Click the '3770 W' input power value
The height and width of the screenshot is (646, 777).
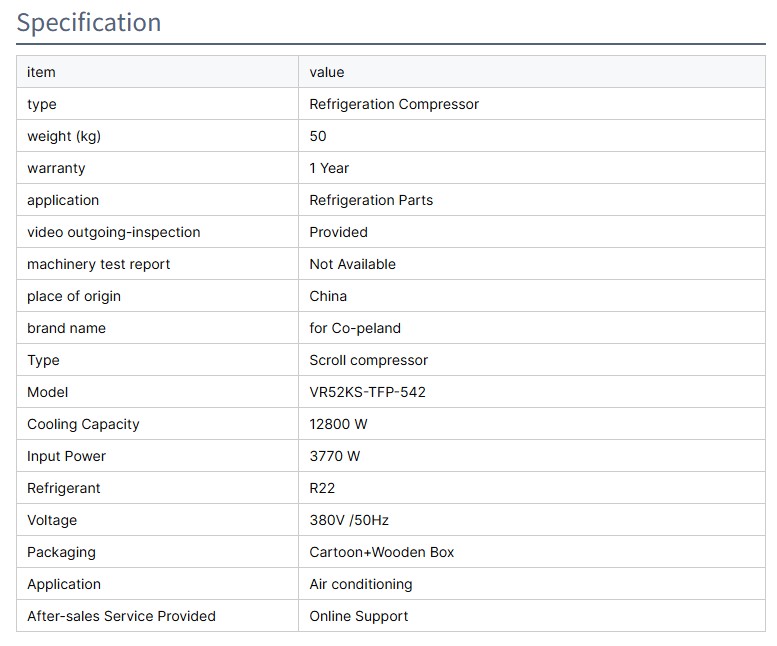335,456
